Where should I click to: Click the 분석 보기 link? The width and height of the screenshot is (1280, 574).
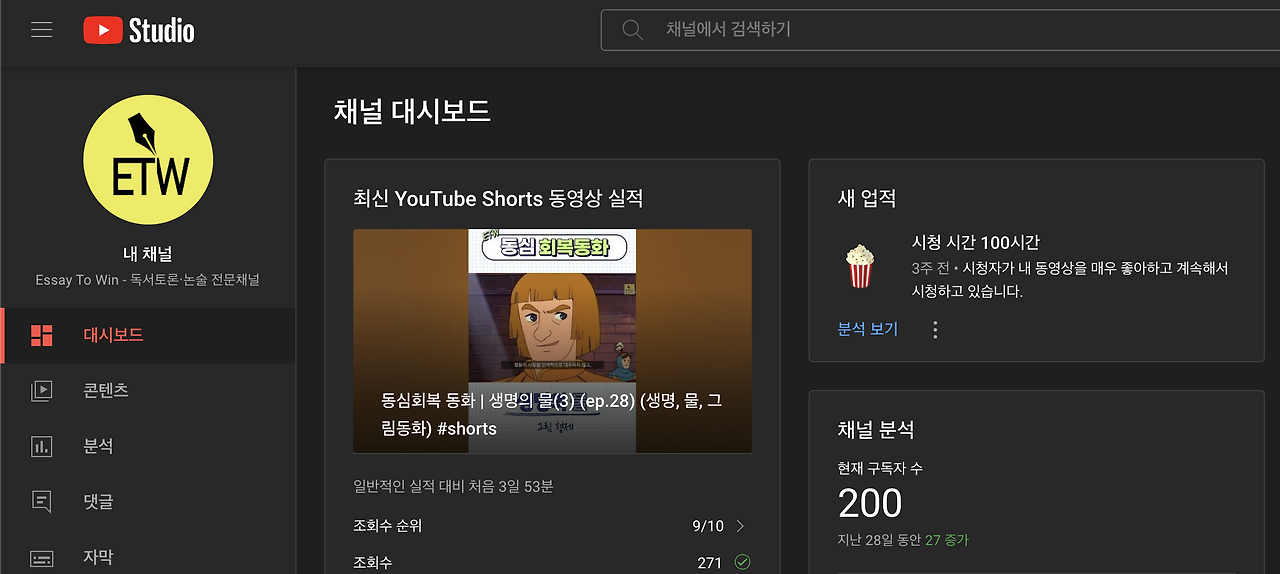tap(868, 329)
